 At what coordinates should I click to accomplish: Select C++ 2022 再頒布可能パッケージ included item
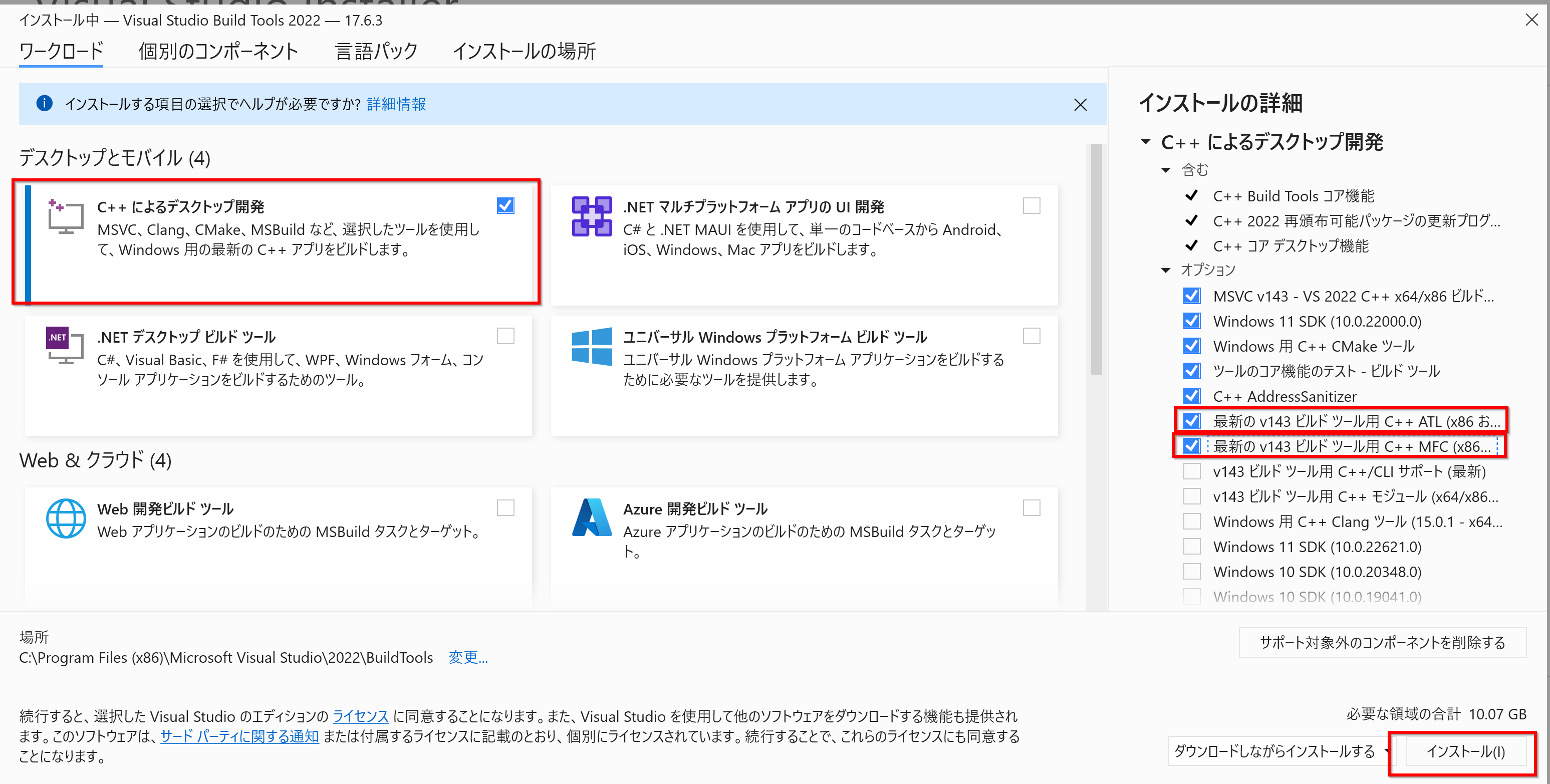coord(1356,221)
